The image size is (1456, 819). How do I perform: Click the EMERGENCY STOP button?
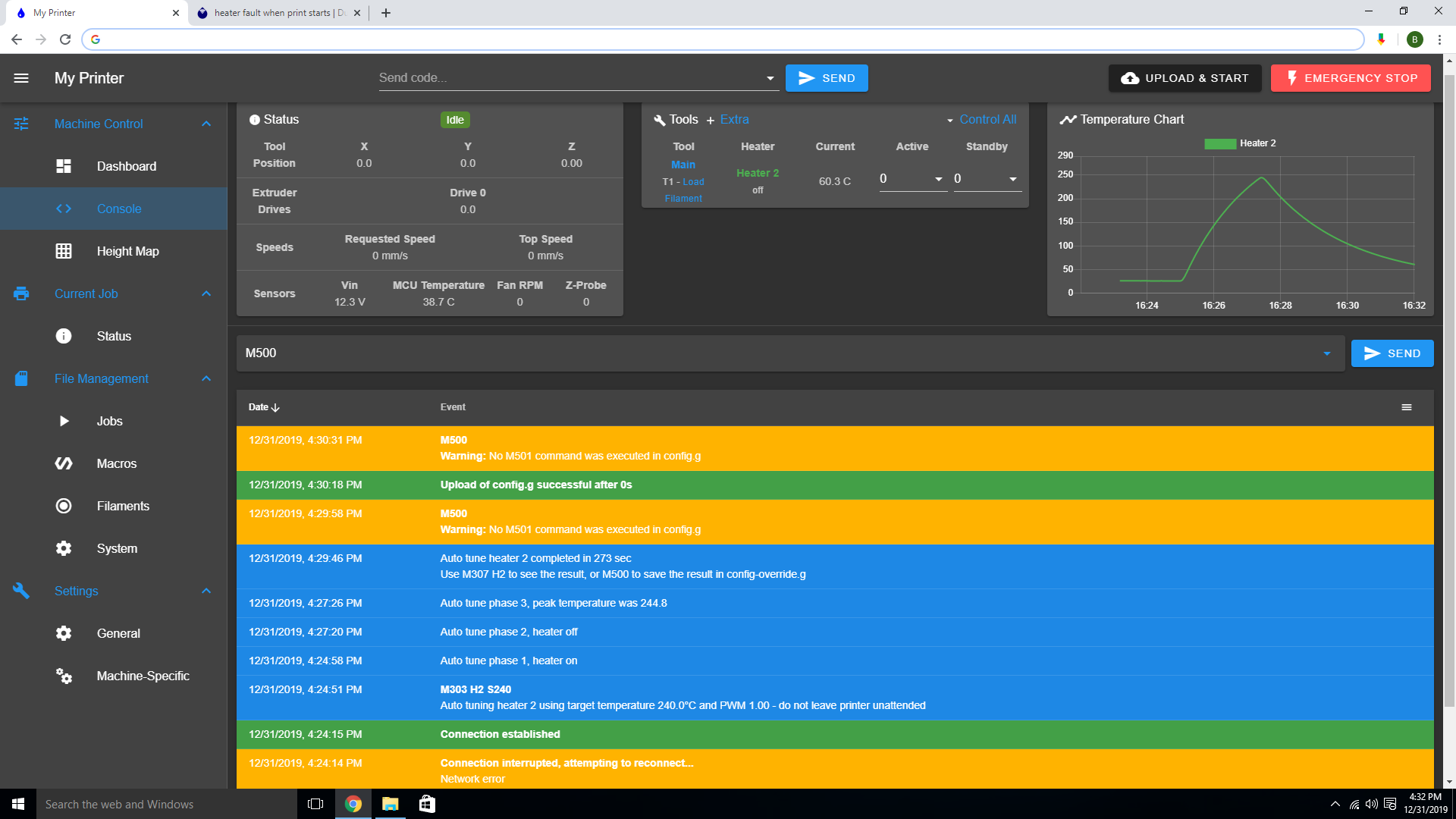click(1351, 78)
